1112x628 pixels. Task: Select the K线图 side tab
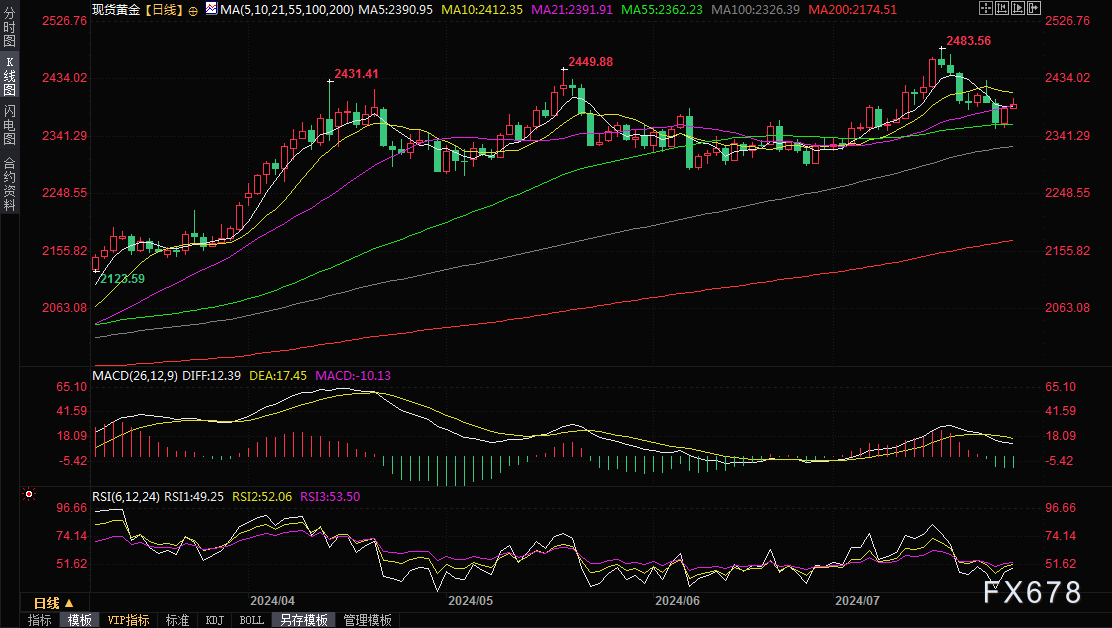(9, 75)
